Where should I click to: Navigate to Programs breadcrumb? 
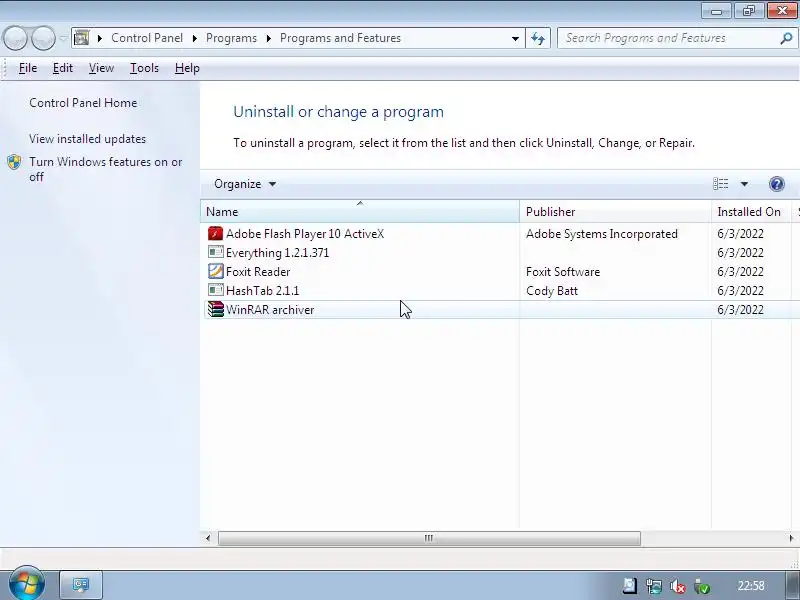coord(231,38)
